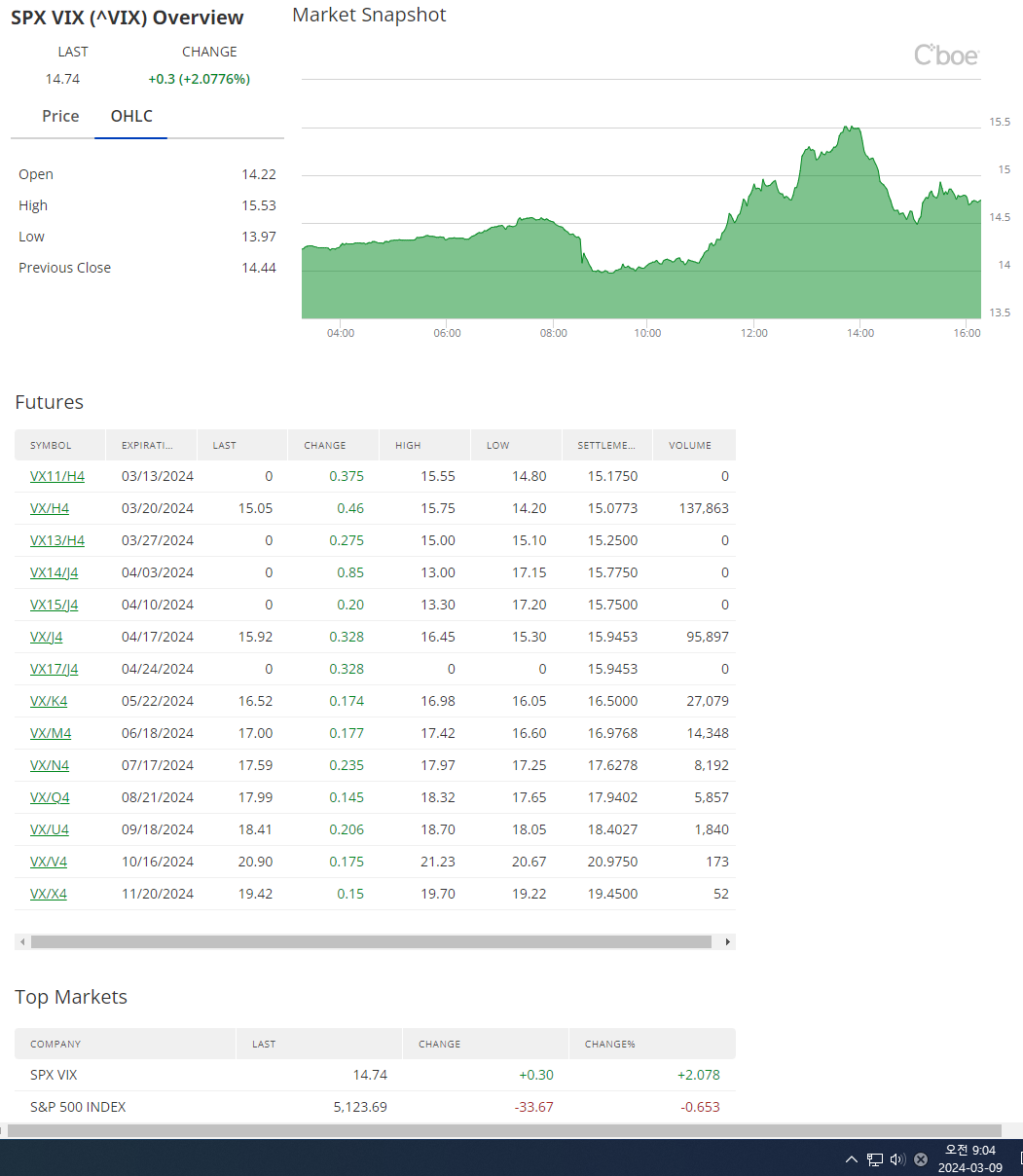Open the VX/U4 futures link

(x=50, y=829)
